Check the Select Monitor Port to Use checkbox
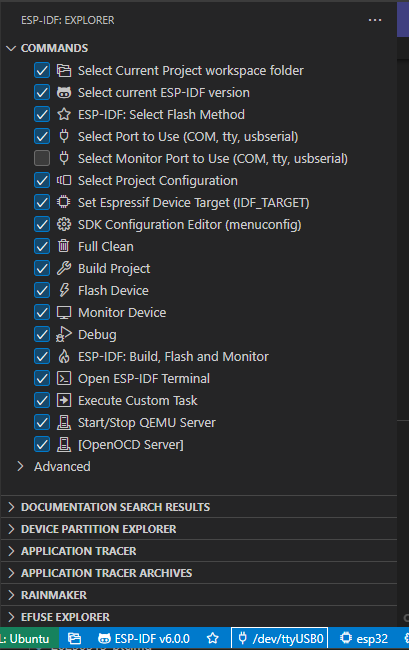Screen dimensions: 409x650 [x=42, y=158]
